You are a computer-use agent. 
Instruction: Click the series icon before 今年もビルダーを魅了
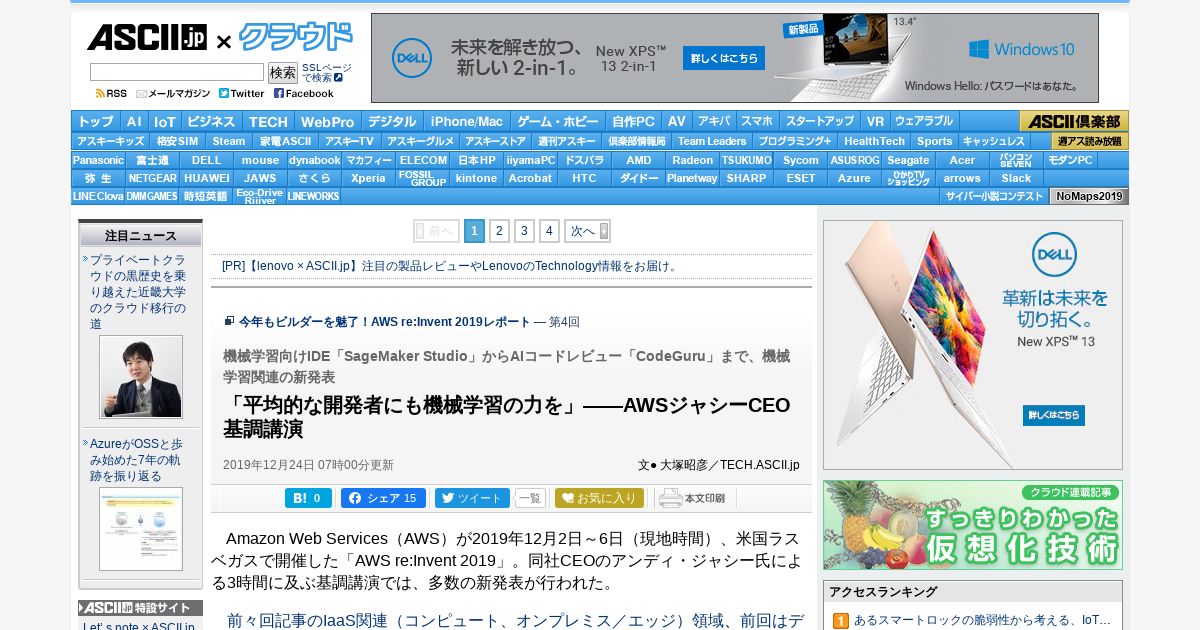(229, 321)
